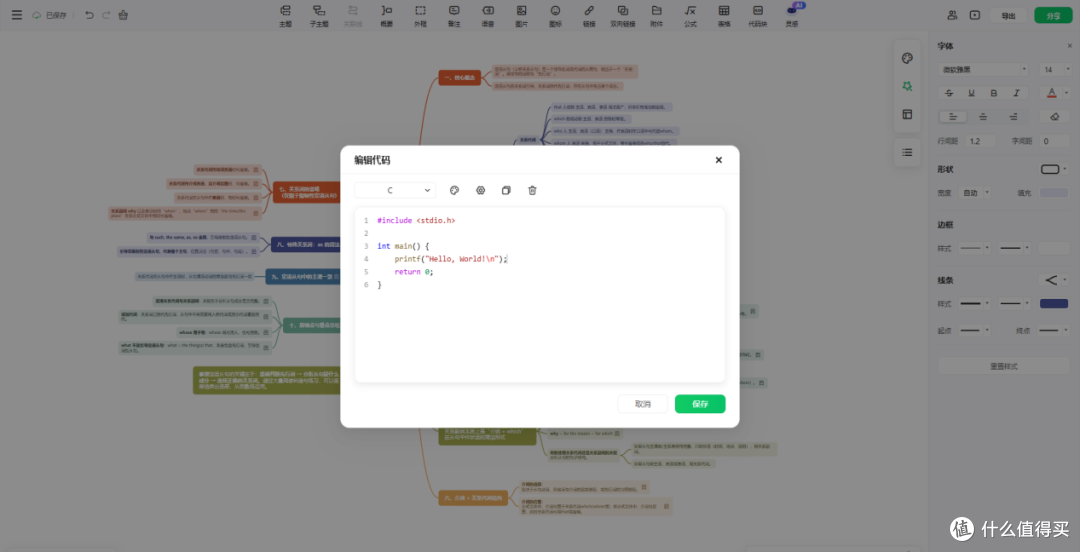Insert a note with 备注 icon
Viewport: 1080px width, 552px height.
454,15
